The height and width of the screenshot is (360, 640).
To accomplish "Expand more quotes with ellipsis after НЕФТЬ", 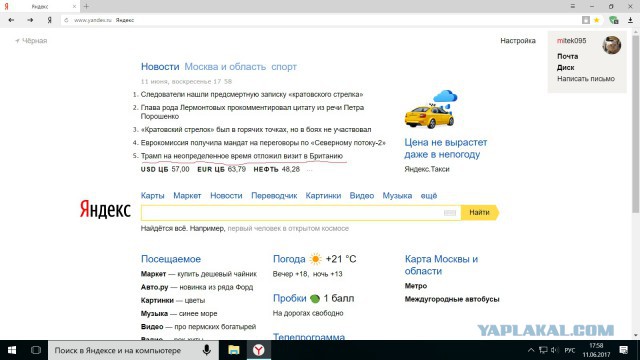I will [309, 170].
